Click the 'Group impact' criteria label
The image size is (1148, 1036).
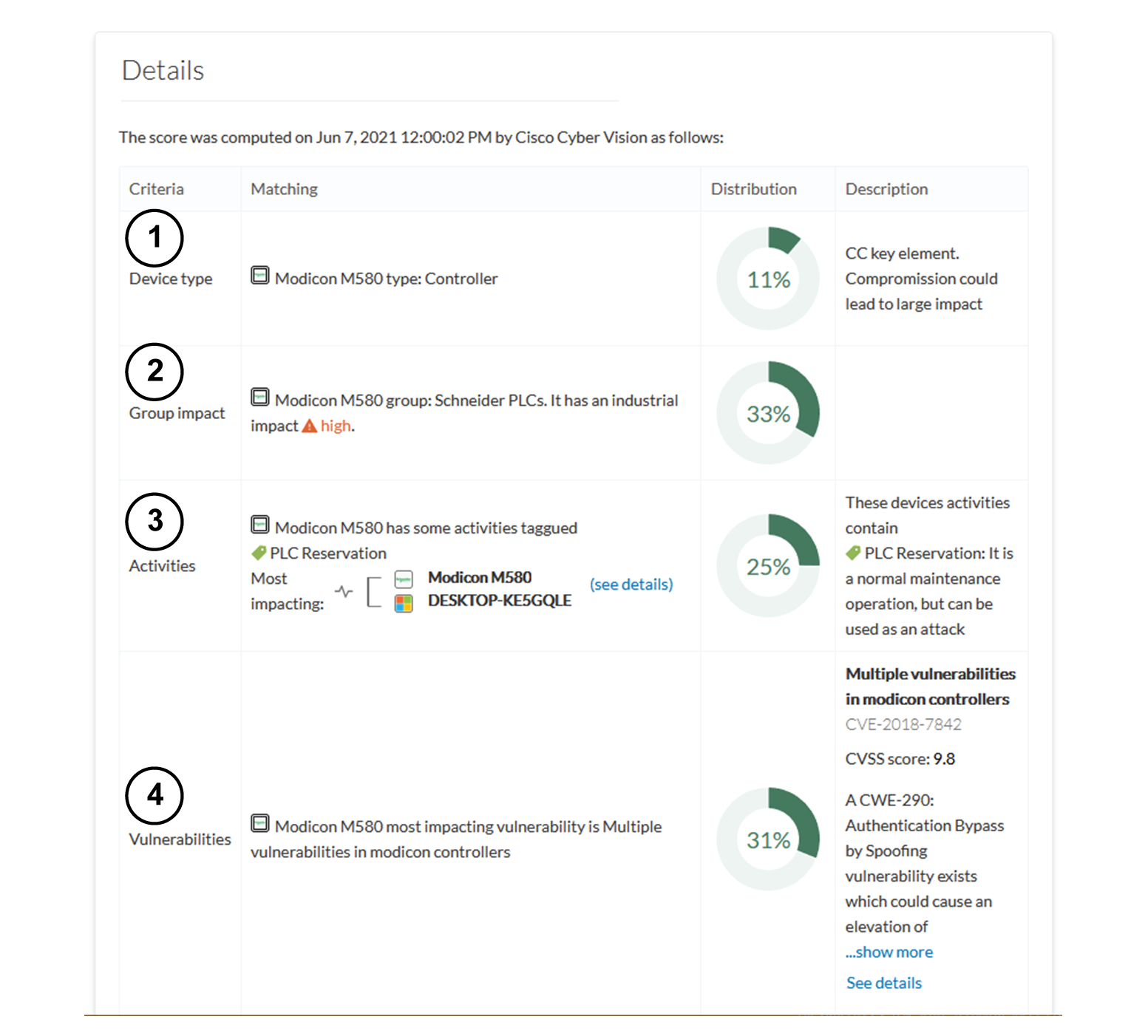tap(177, 413)
